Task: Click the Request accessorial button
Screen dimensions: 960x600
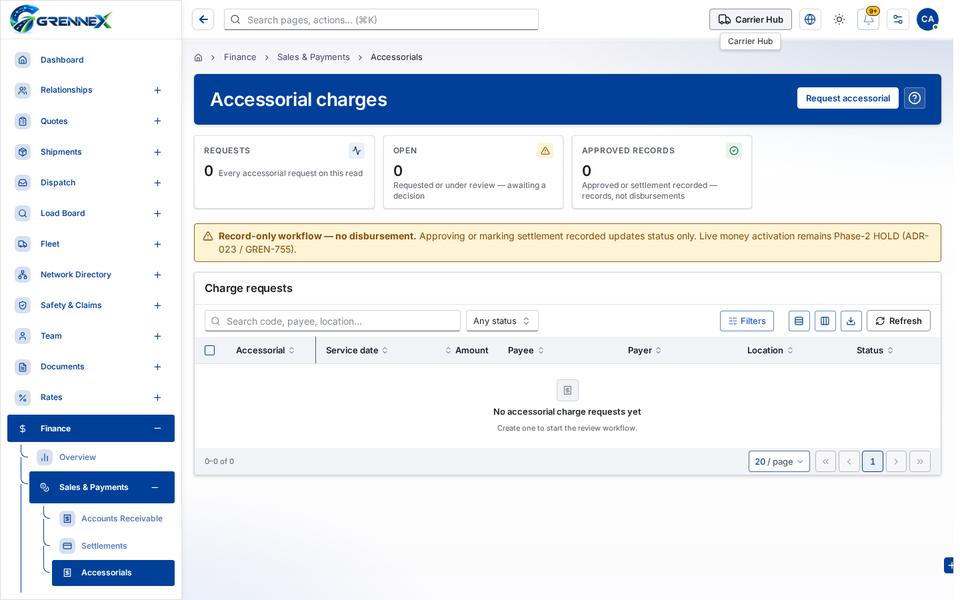Action: click(x=847, y=98)
